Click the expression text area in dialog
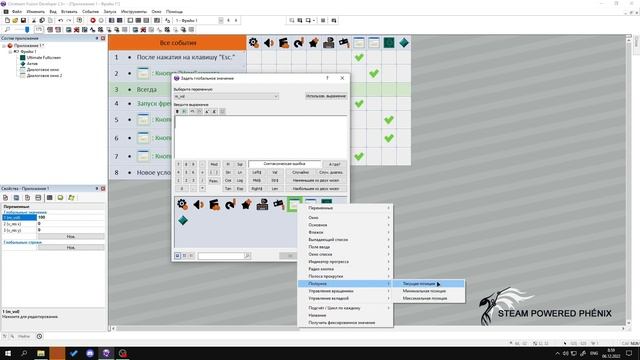This screenshot has width=640, height=360. tap(261, 137)
